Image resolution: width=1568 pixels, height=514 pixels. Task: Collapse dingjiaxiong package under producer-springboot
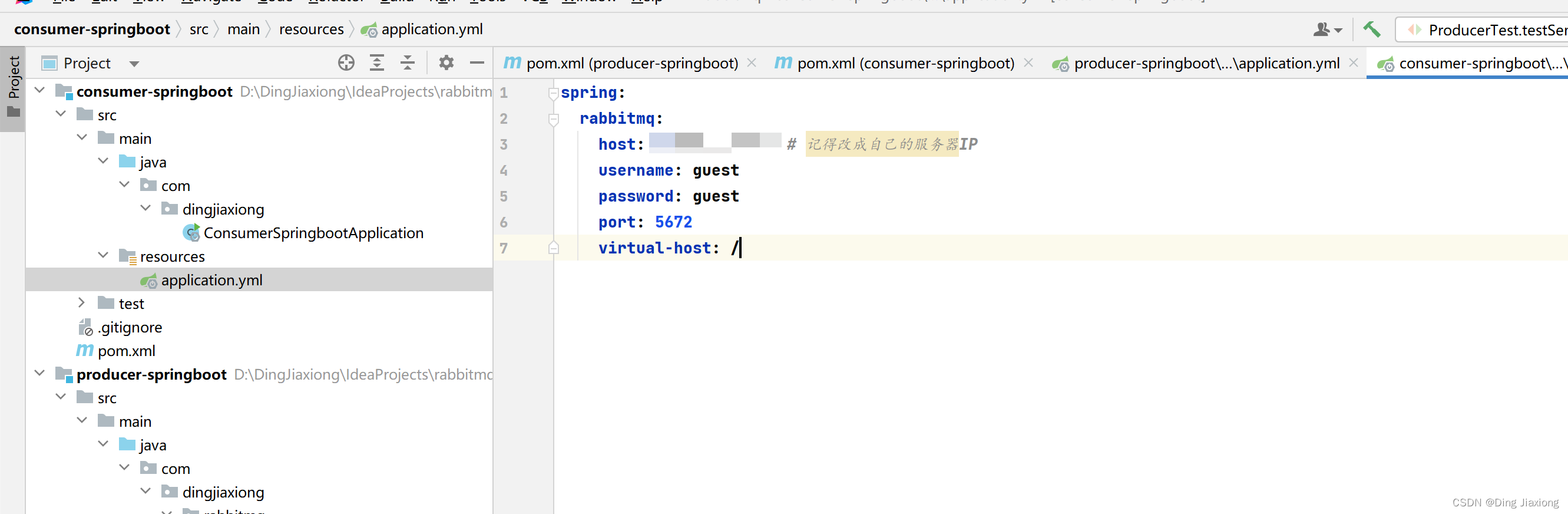tap(146, 492)
